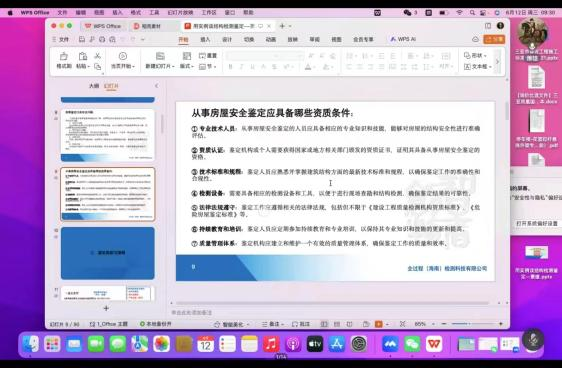Toggle Underline formatting button
The image size is (562, 368).
252,67
